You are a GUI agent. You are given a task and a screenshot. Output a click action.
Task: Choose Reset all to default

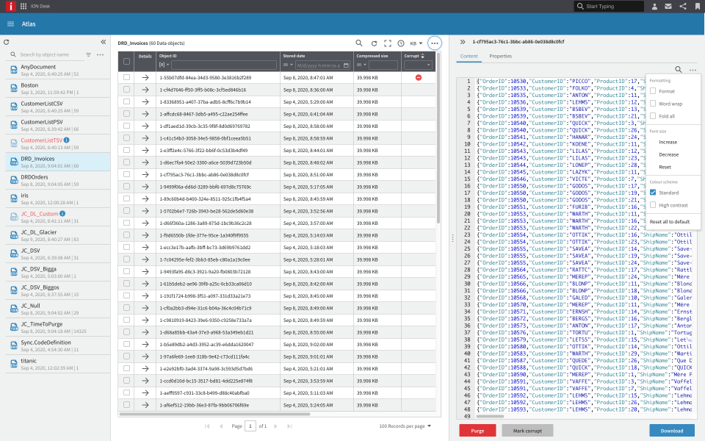coord(669,222)
